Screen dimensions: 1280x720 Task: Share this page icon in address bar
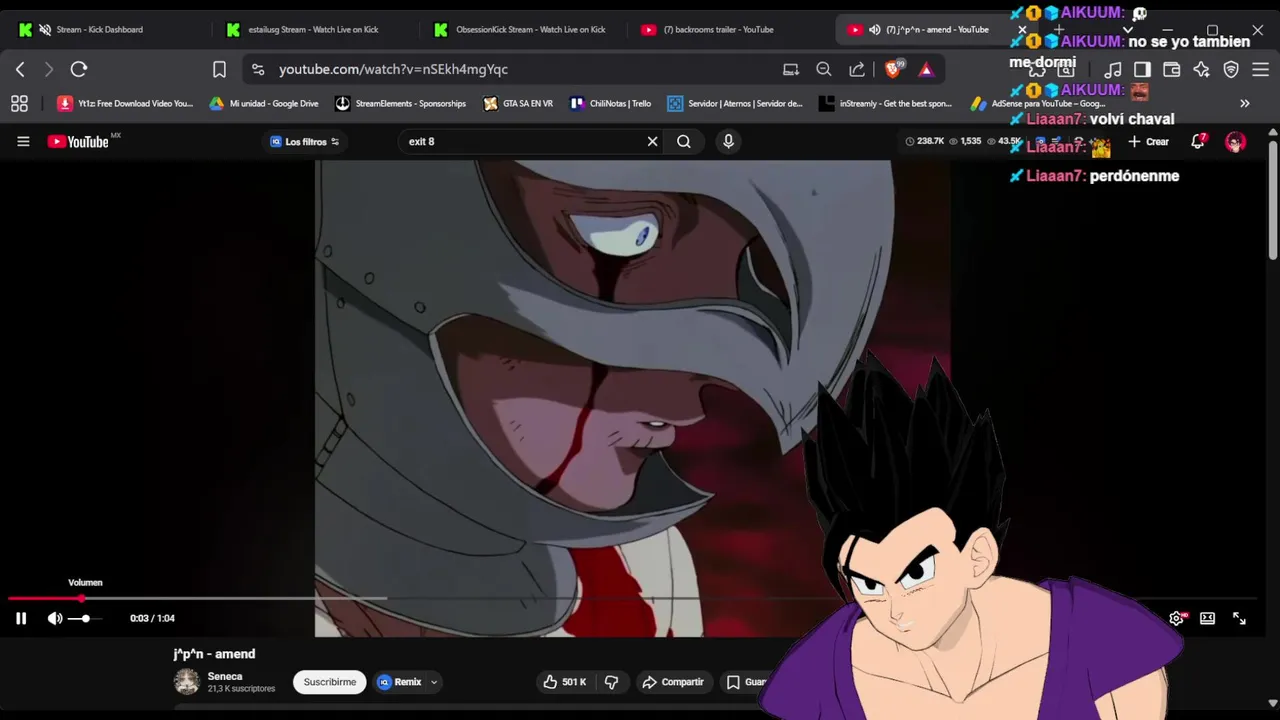coord(857,69)
